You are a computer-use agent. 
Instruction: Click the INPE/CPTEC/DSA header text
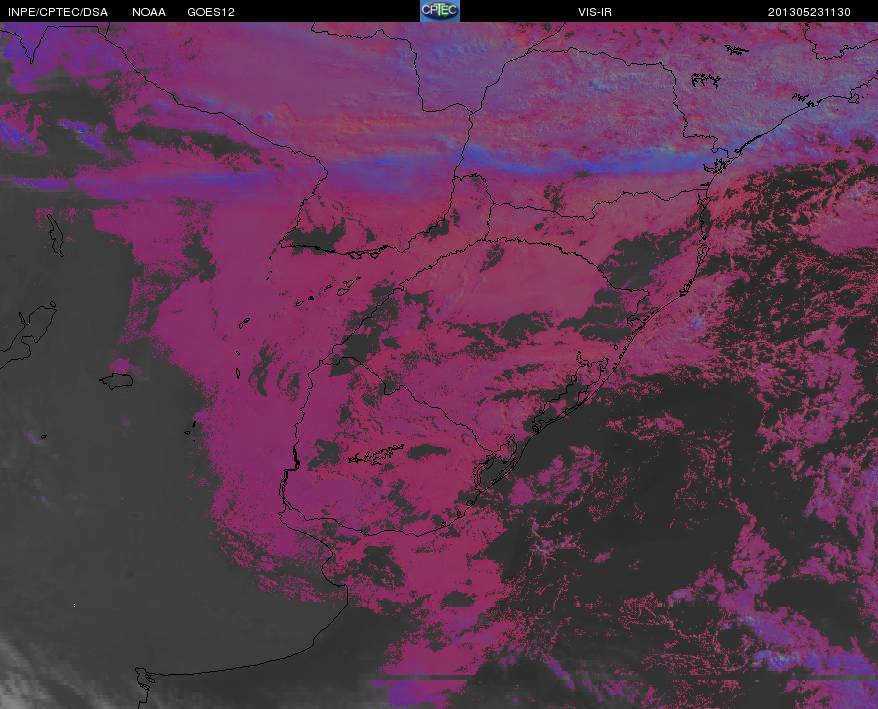pos(58,12)
